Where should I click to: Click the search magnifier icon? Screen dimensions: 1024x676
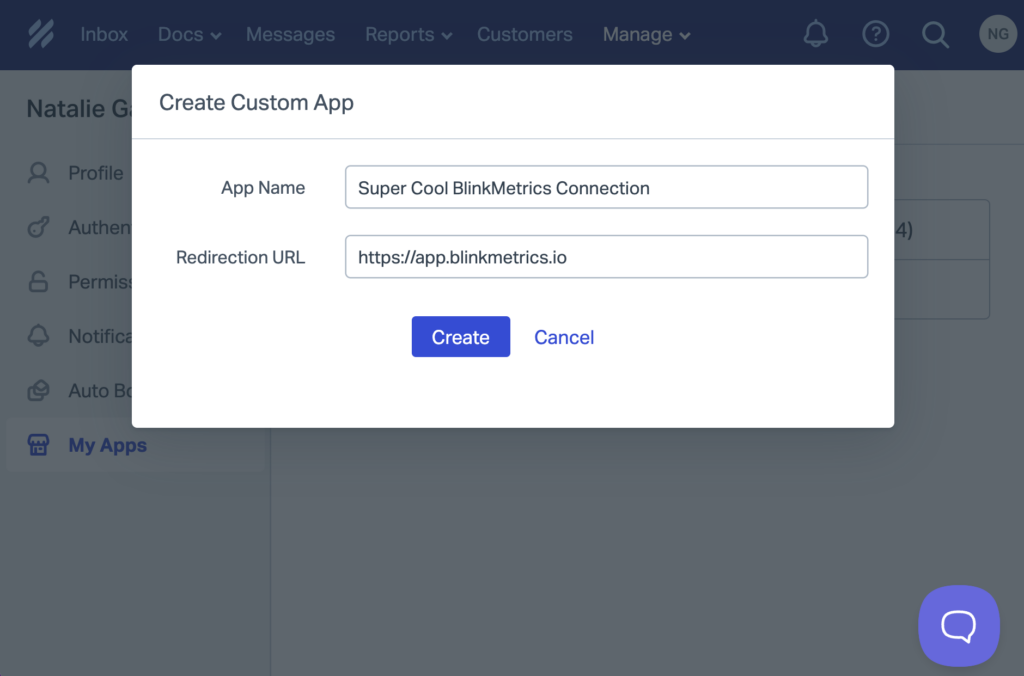click(x=935, y=34)
